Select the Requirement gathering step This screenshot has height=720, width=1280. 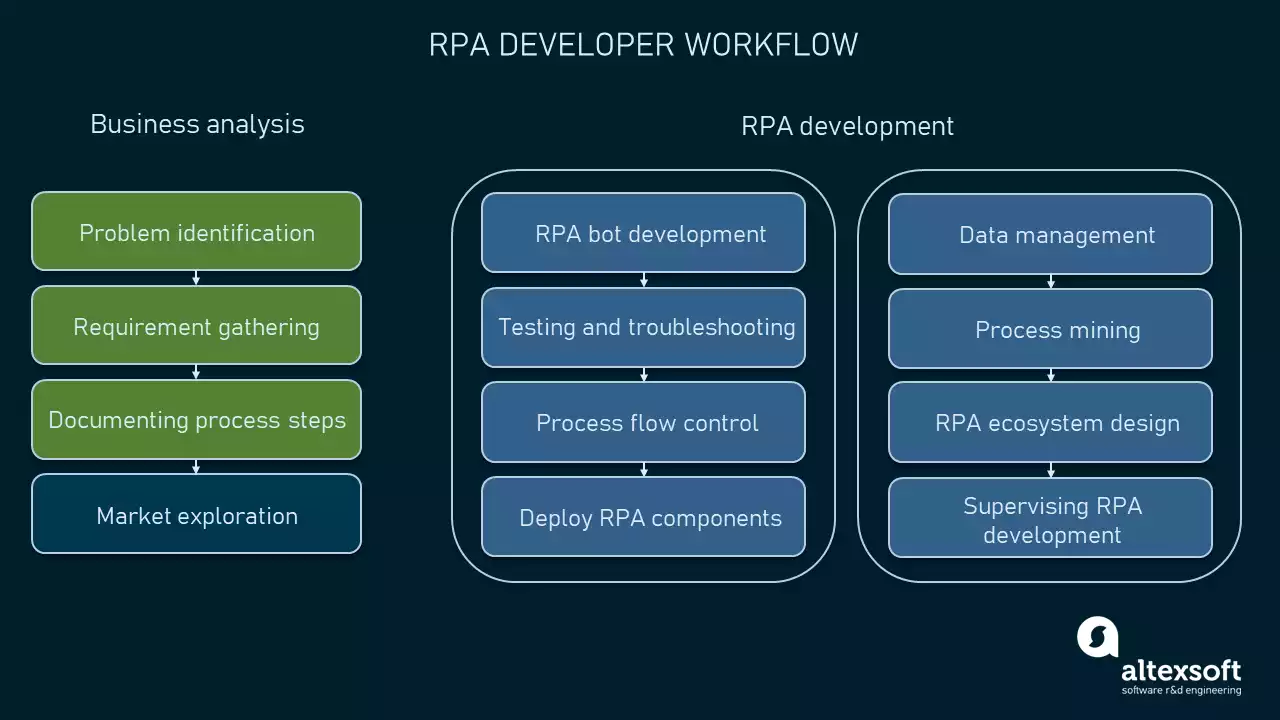point(196,325)
